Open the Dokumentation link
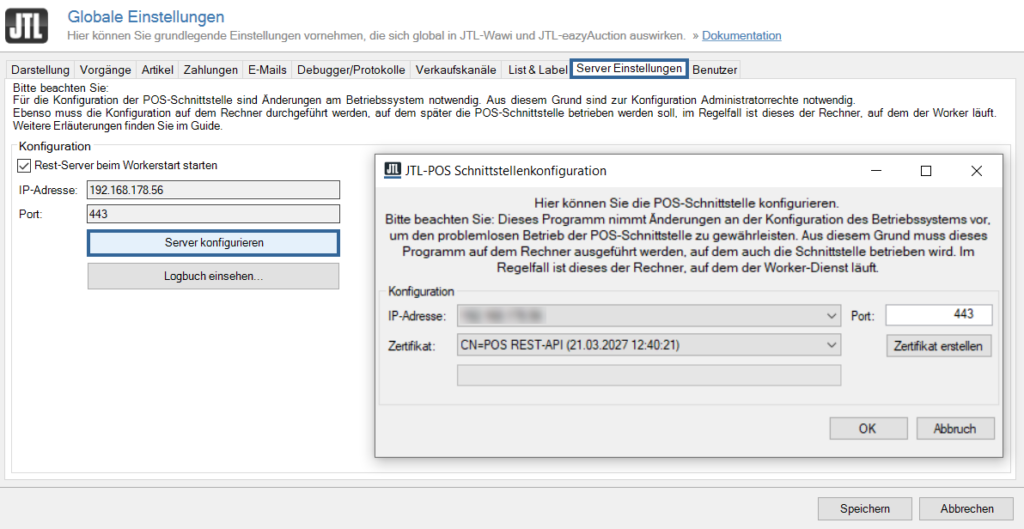The image size is (1024, 529). click(x=741, y=35)
